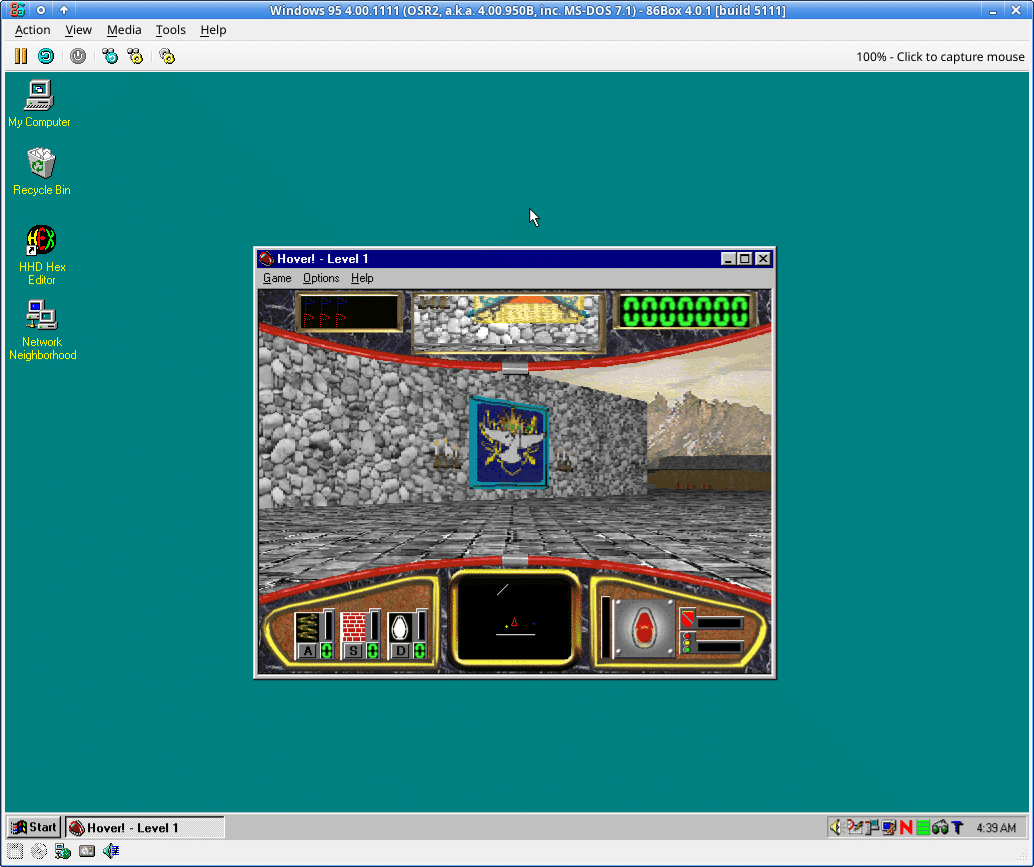The width and height of the screenshot is (1034, 867).
Task: Select the HHD Hex Editor shortcut
Action: (x=42, y=255)
